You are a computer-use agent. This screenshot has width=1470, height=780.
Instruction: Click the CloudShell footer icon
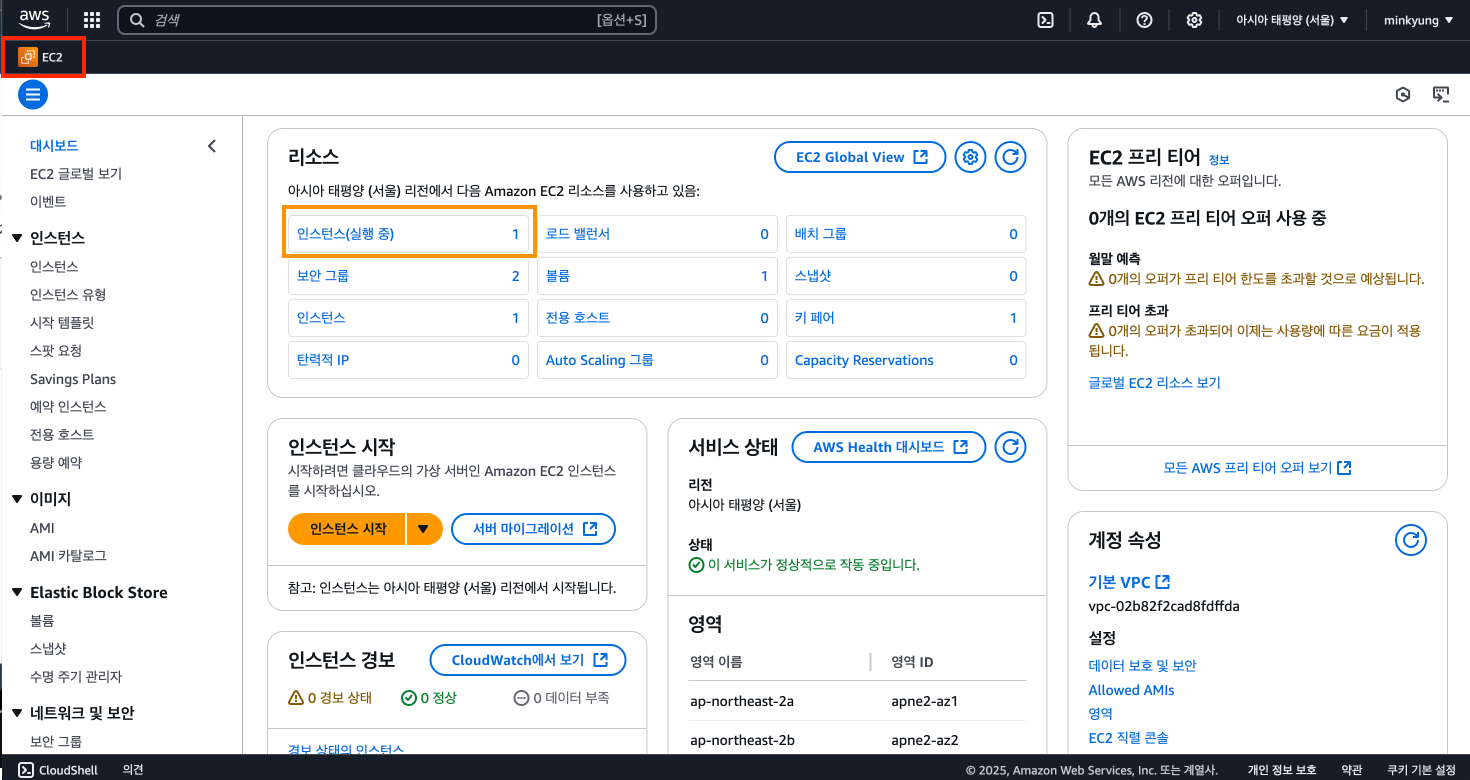coord(27,770)
